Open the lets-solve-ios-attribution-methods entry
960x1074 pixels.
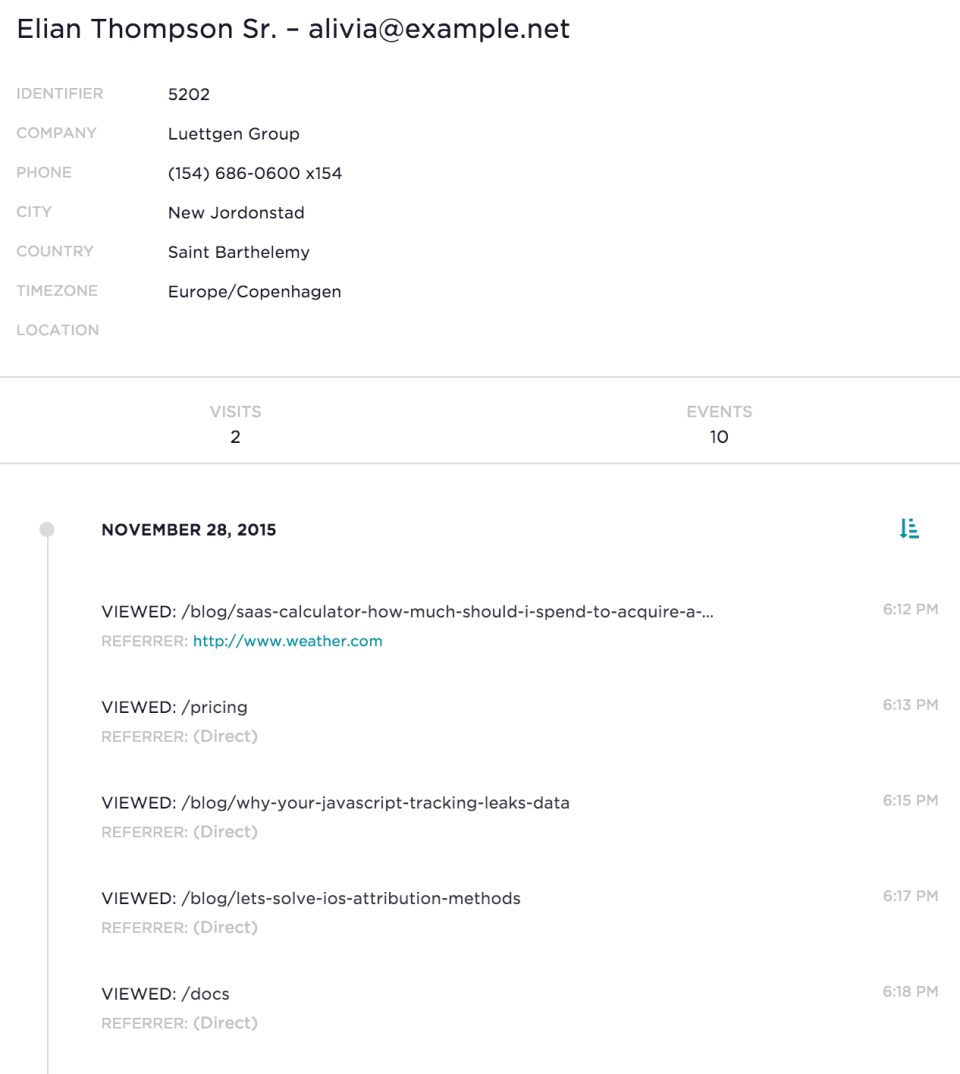tap(310, 898)
